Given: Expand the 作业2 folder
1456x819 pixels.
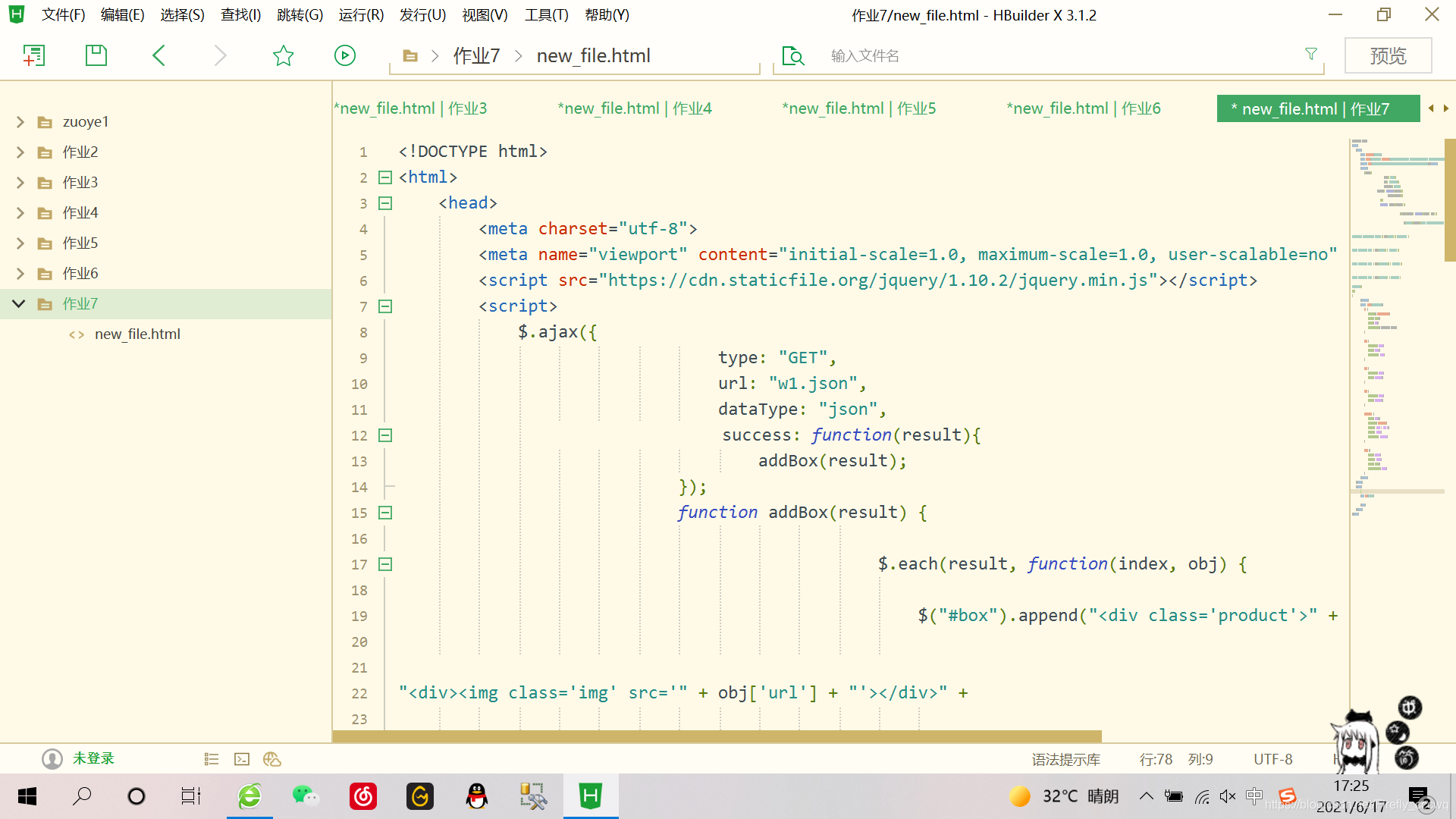Looking at the screenshot, I should point(20,152).
